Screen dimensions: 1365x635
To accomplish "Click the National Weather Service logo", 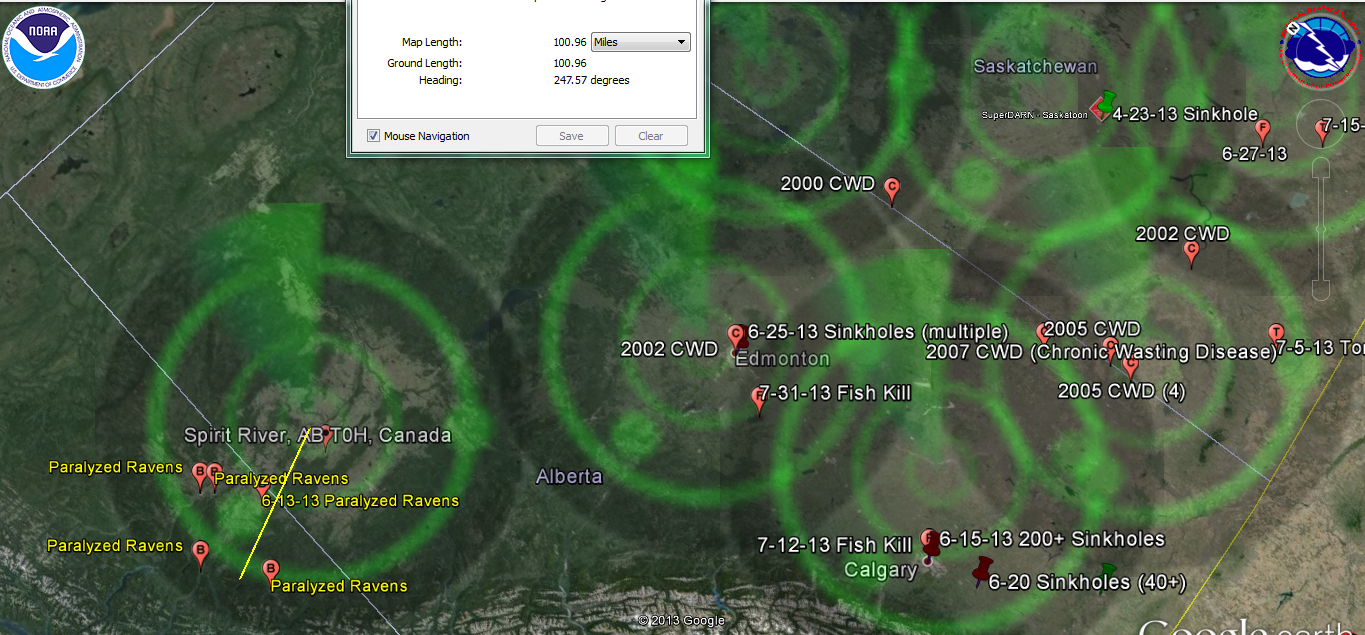I will [1319, 48].
